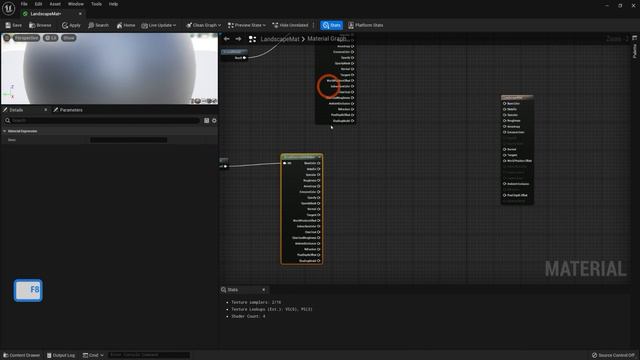
Task: Open the Details settings gear
Action: [214, 120]
